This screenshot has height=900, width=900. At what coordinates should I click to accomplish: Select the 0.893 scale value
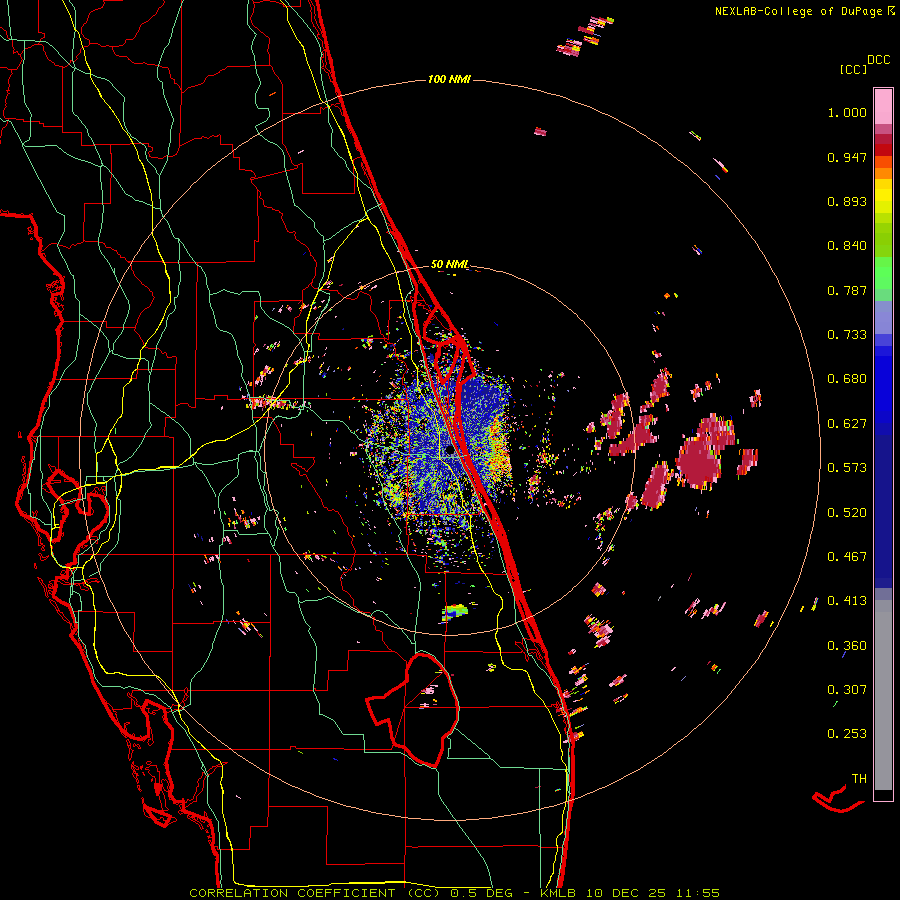(847, 201)
